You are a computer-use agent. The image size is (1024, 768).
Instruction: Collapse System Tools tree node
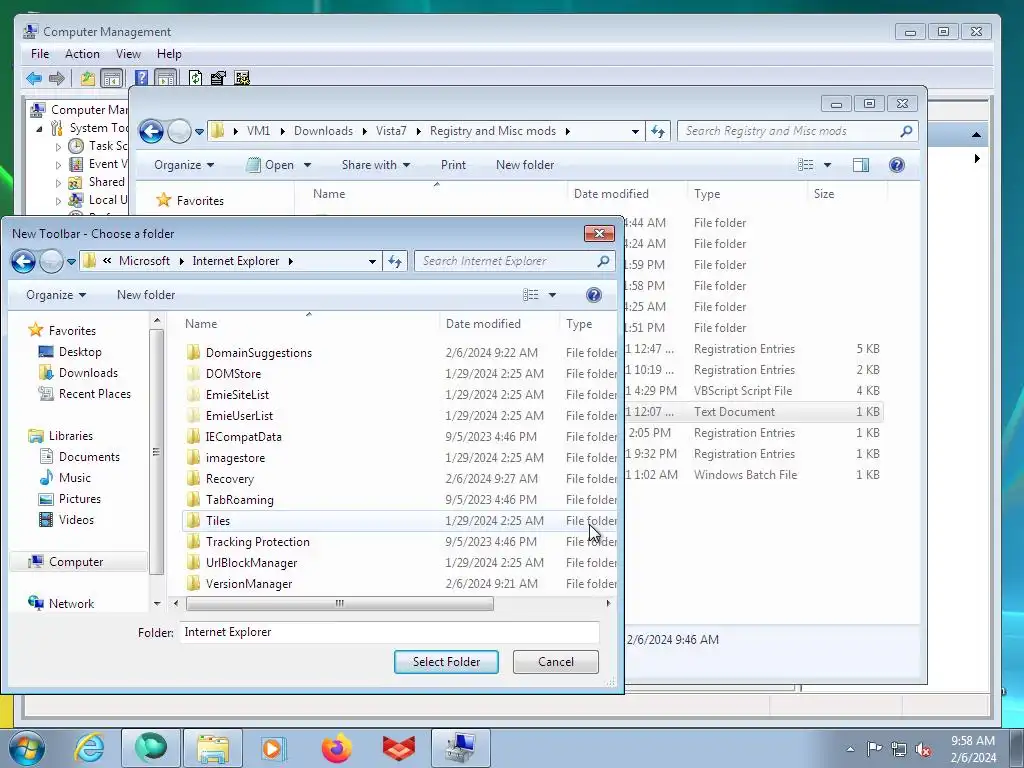pos(40,129)
